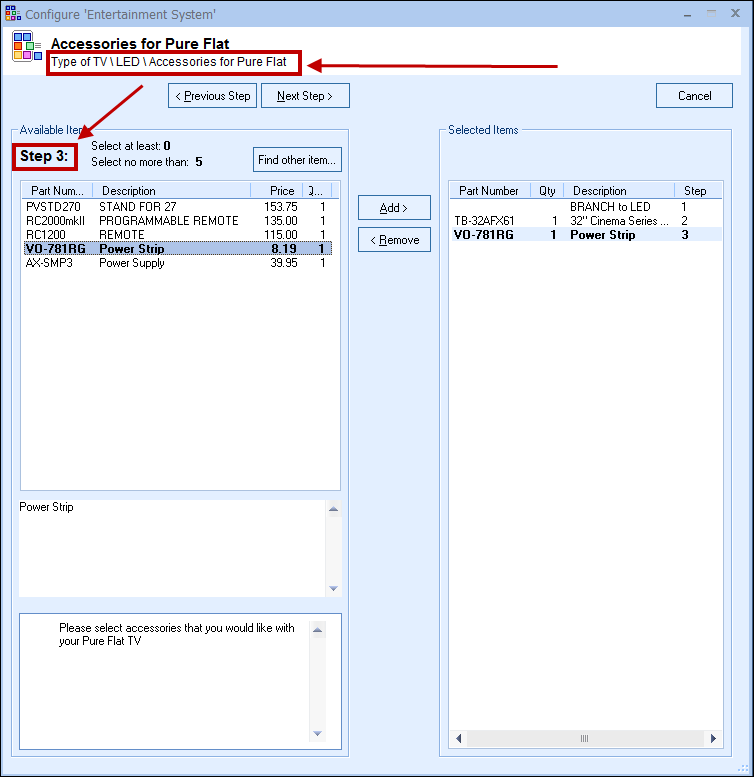Click the Configure window title bar icon

coord(13,14)
